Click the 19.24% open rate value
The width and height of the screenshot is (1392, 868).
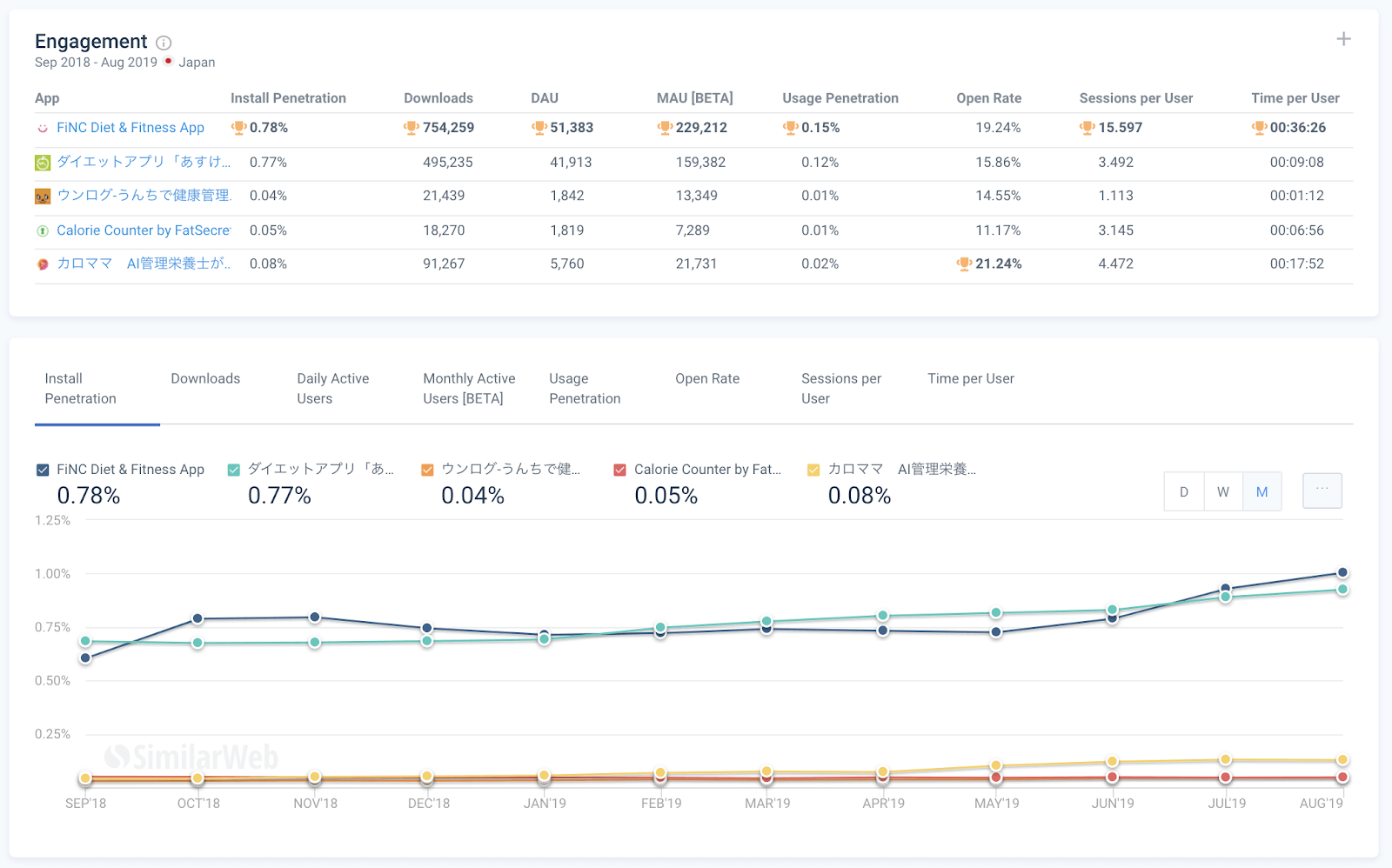(998, 128)
